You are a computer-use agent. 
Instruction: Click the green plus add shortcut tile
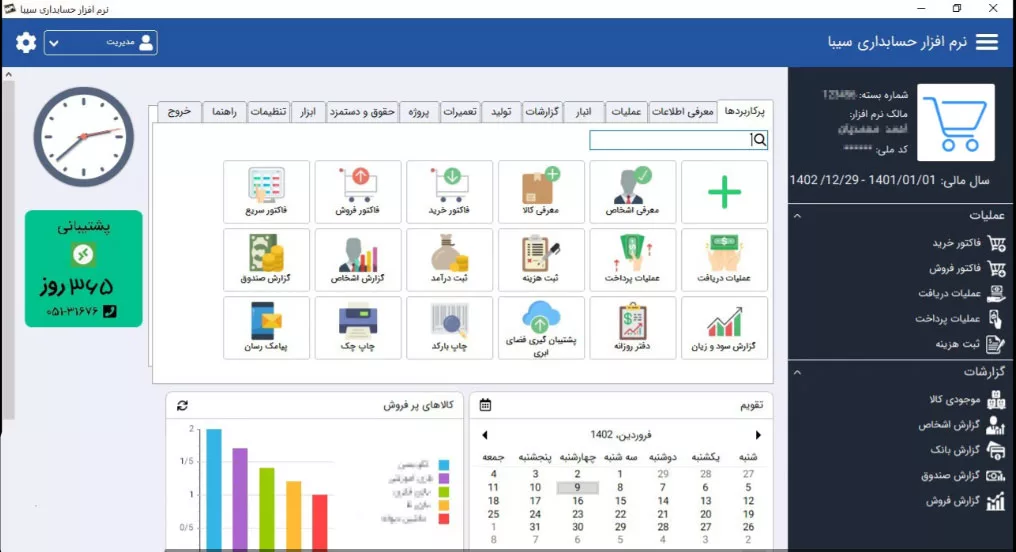point(724,192)
